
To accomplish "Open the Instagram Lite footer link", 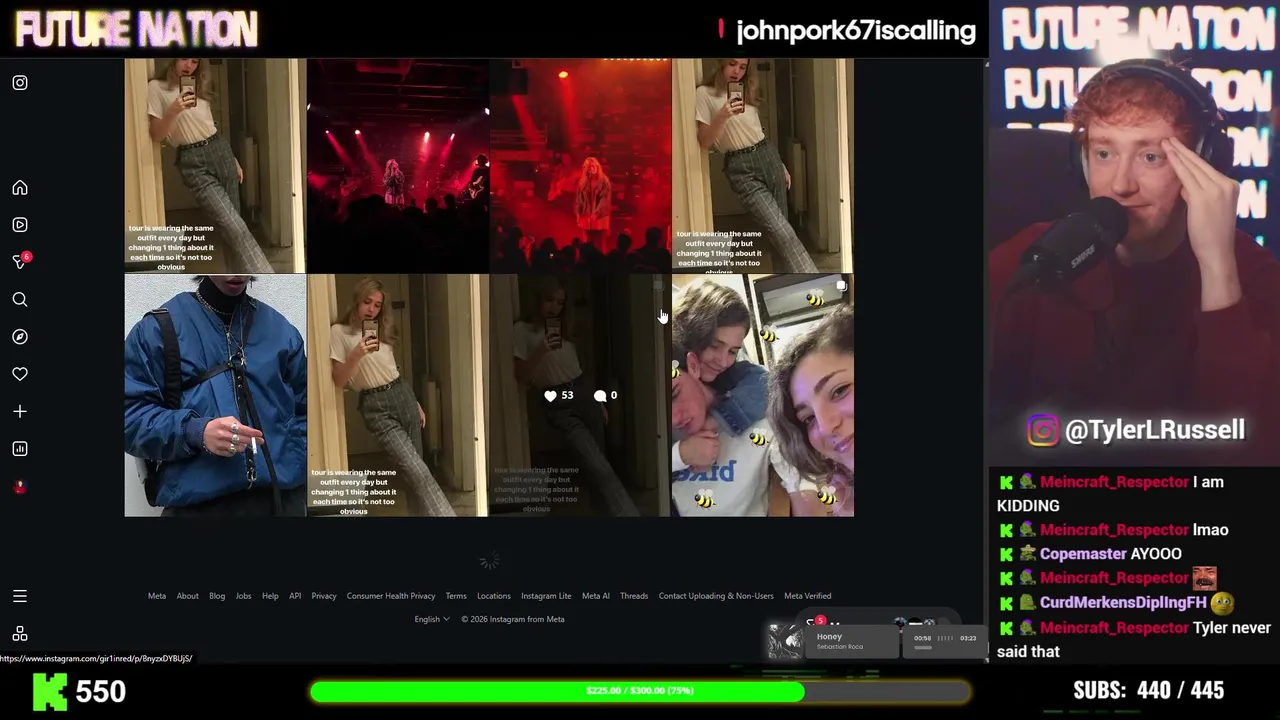I will coord(546,596).
